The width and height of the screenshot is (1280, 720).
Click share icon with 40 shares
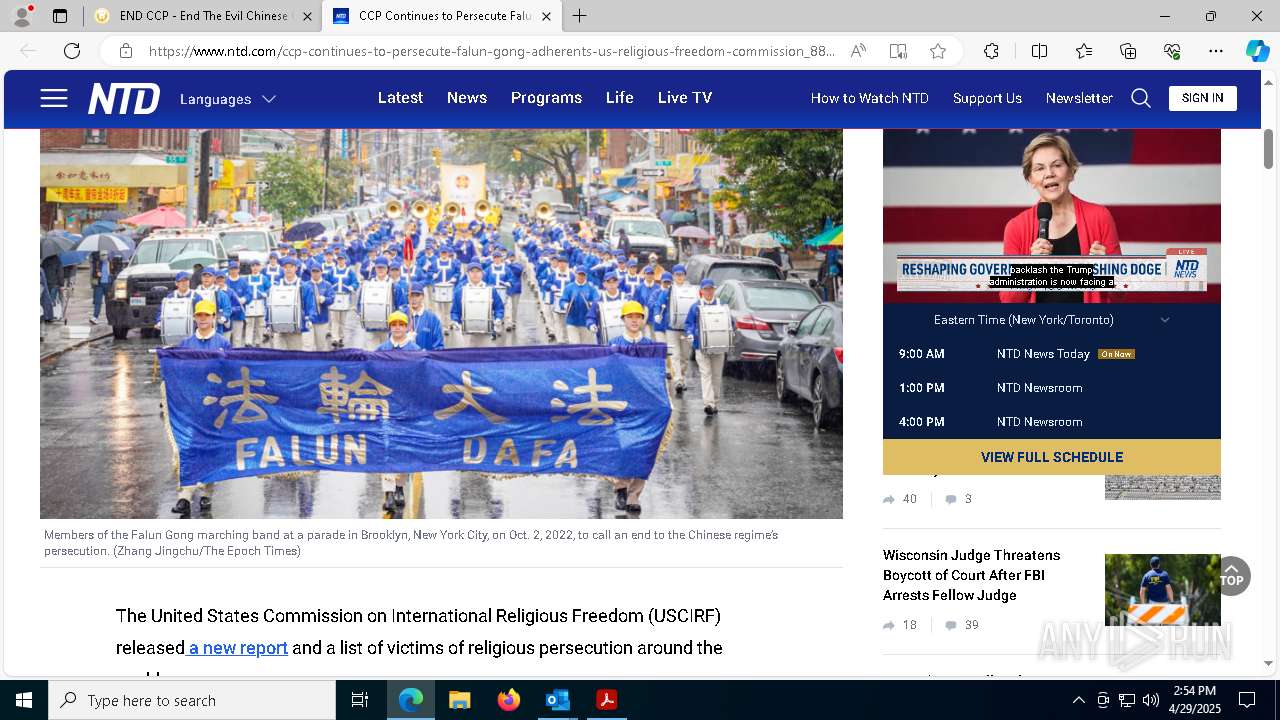[889, 499]
